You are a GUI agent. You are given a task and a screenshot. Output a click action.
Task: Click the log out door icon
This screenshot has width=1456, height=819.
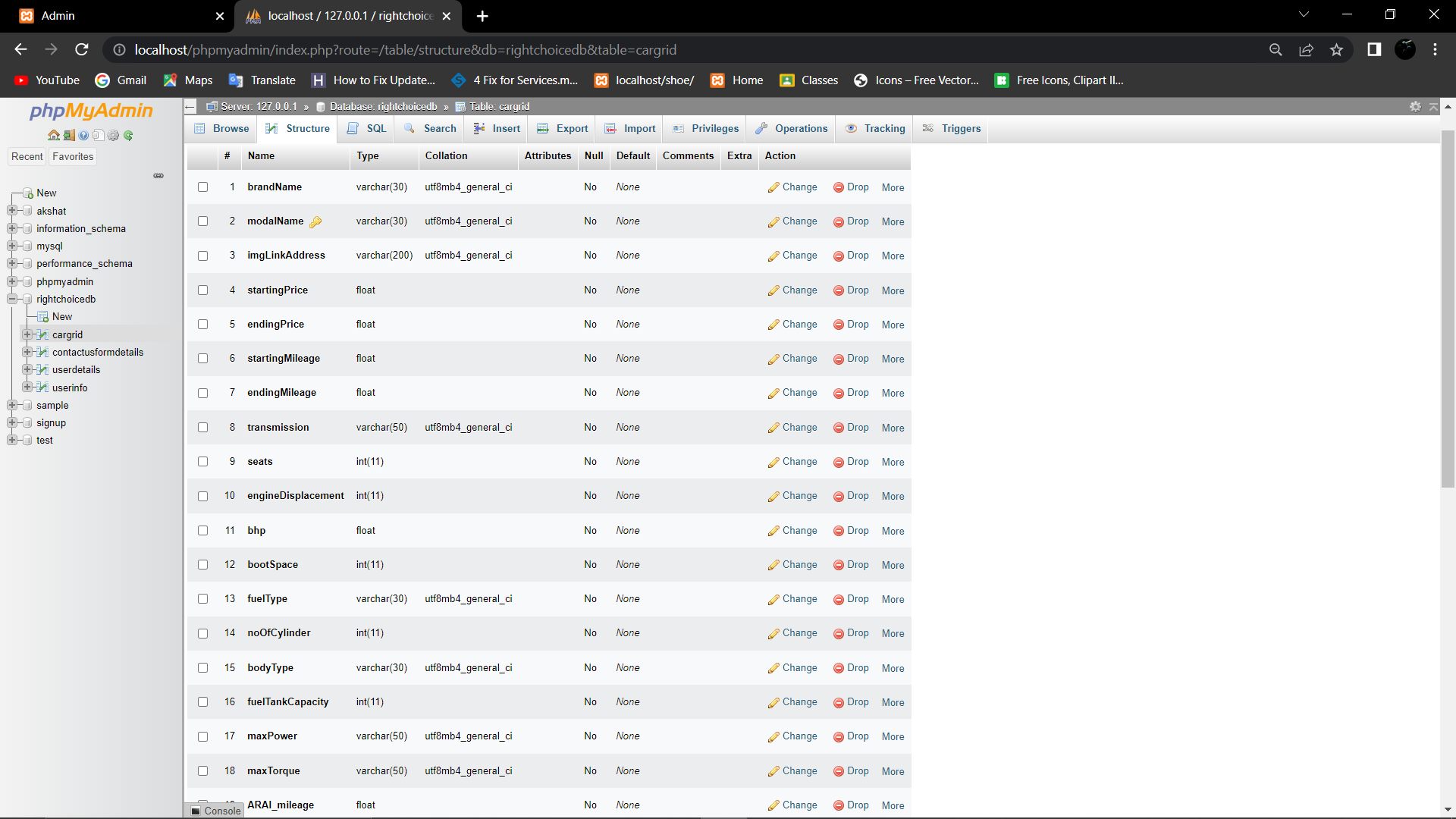click(x=69, y=135)
